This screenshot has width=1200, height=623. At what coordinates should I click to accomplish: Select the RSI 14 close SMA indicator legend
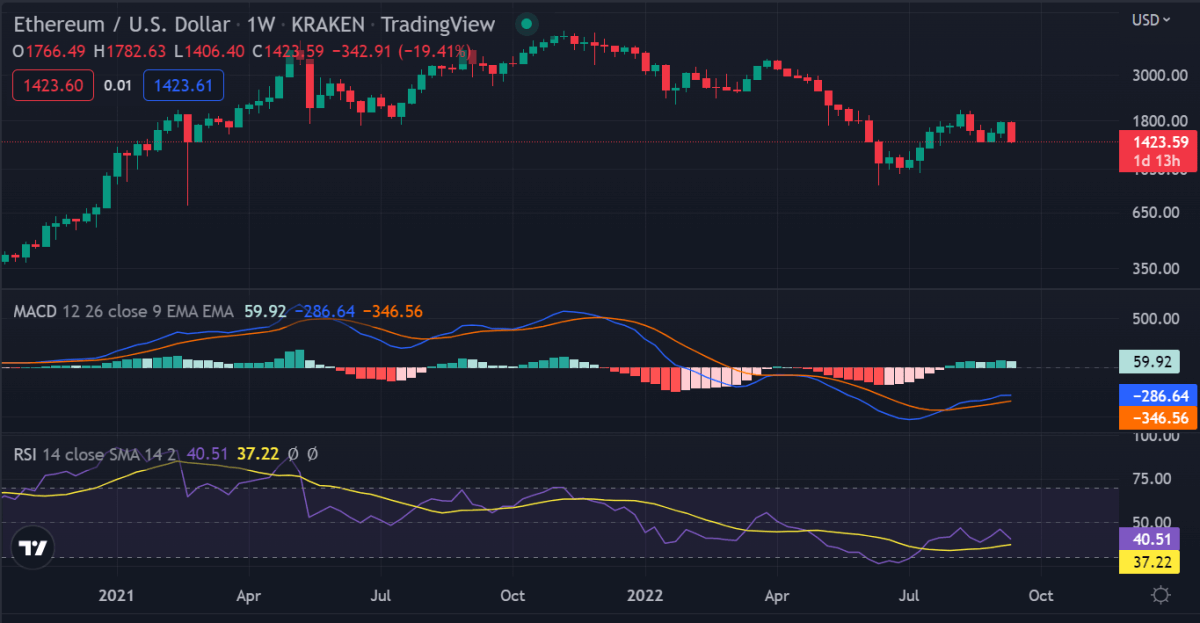coord(96,454)
